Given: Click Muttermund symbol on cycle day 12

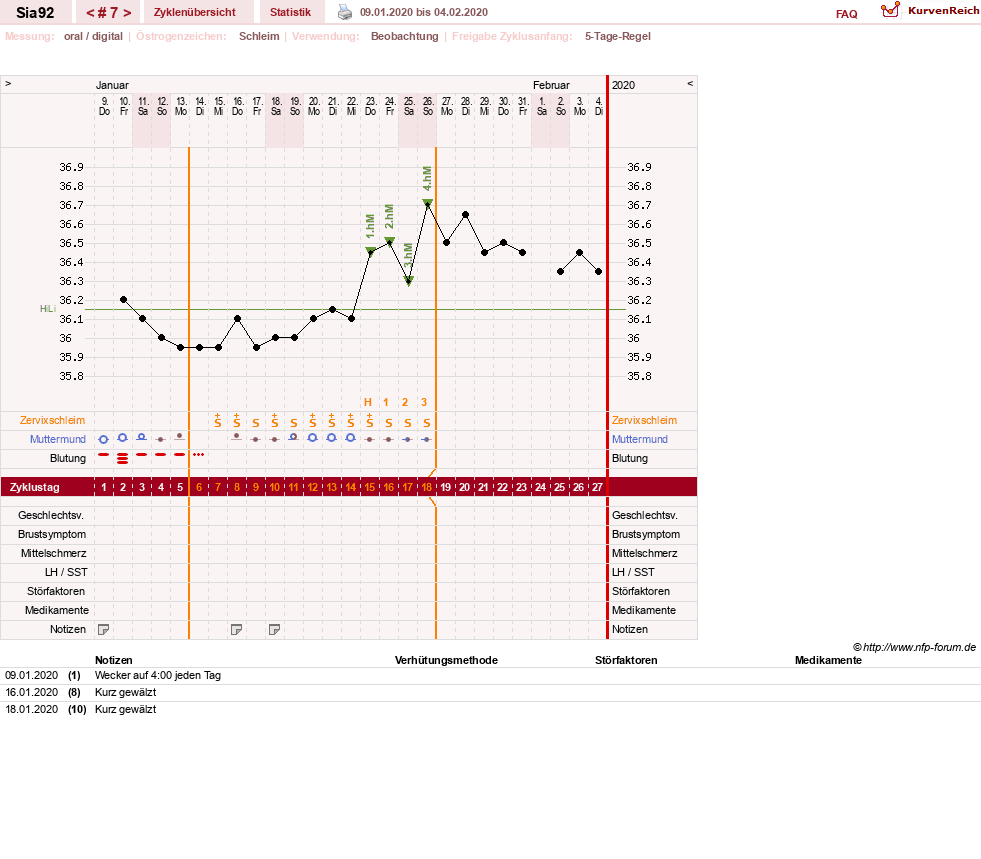Looking at the screenshot, I should [313, 438].
